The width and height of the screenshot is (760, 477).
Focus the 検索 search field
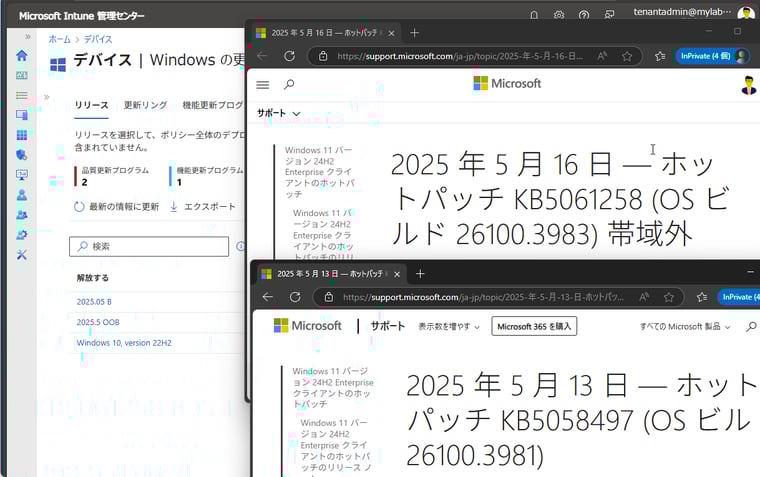149,246
